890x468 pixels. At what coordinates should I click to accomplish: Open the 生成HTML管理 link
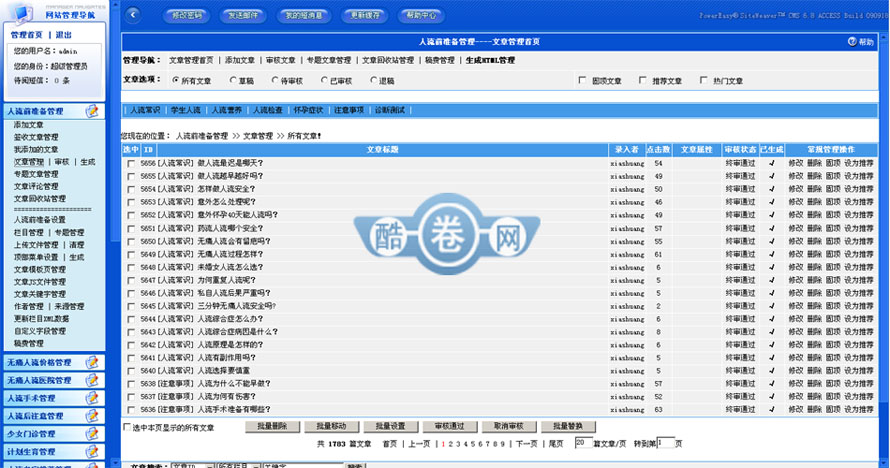click(x=490, y=60)
